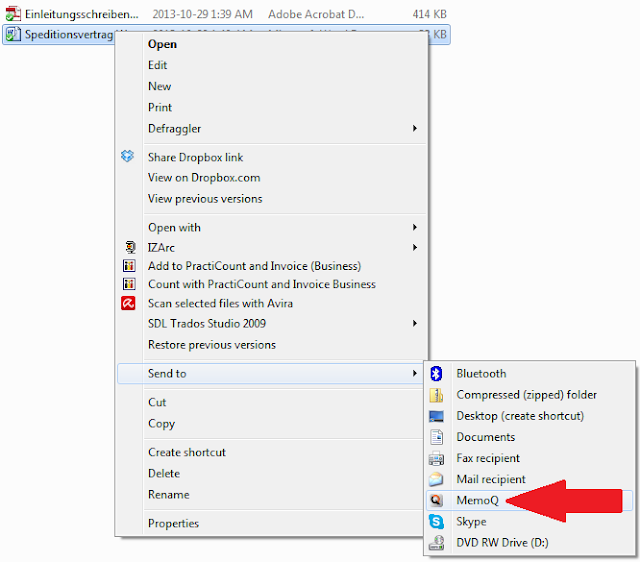Click the 414 KB size cell

click(429, 14)
